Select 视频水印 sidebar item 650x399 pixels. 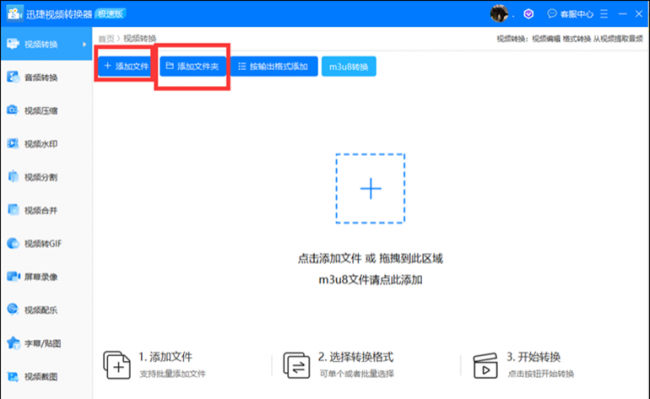(x=46, y=144)
